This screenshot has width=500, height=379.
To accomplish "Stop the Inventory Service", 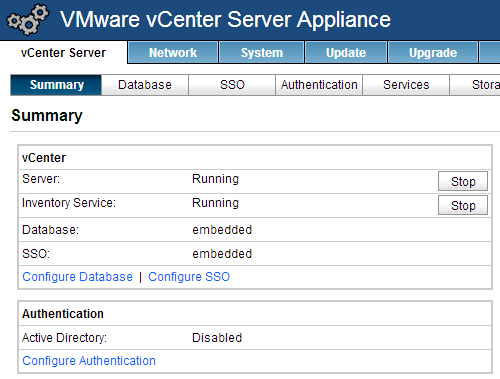I will point(463,205).
